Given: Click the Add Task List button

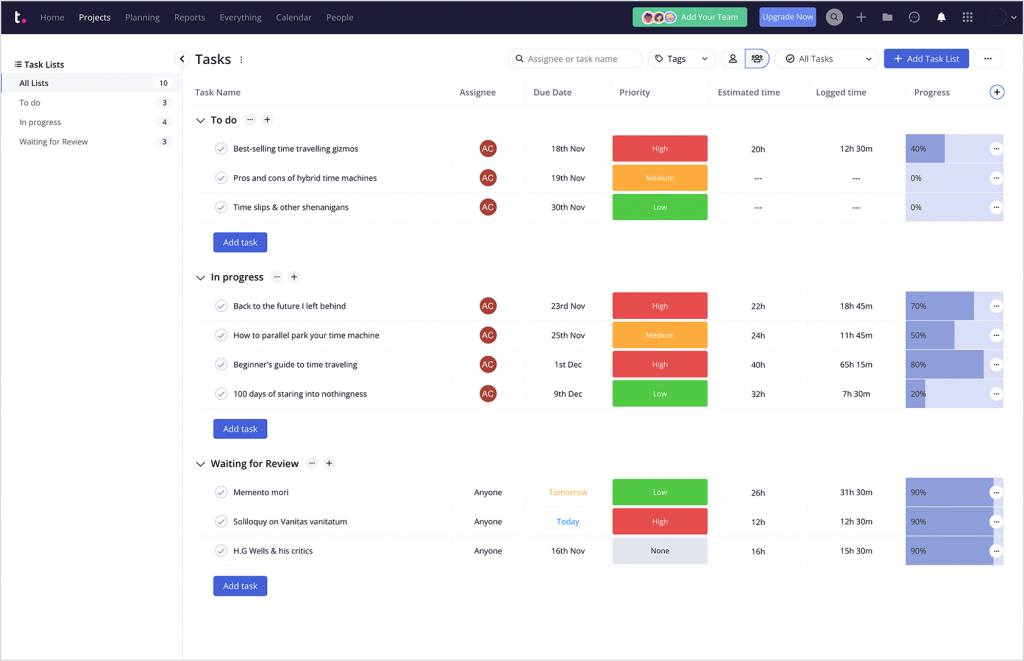Looking at the screenshot, I should coord(926,58).
